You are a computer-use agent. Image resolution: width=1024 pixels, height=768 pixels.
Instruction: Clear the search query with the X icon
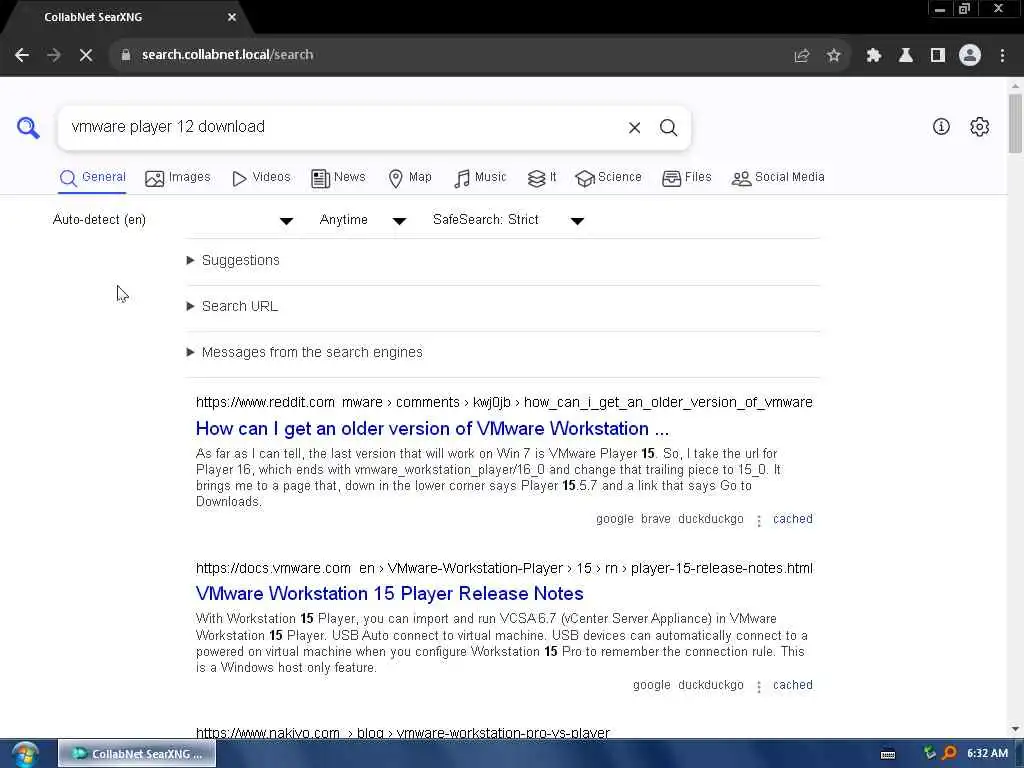[634, 127]
